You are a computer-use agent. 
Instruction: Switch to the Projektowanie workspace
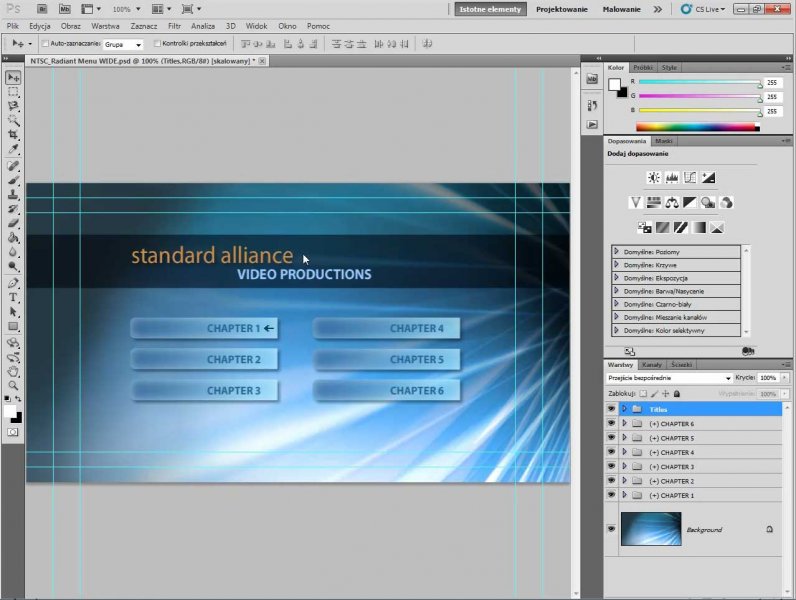coord(561,9)
